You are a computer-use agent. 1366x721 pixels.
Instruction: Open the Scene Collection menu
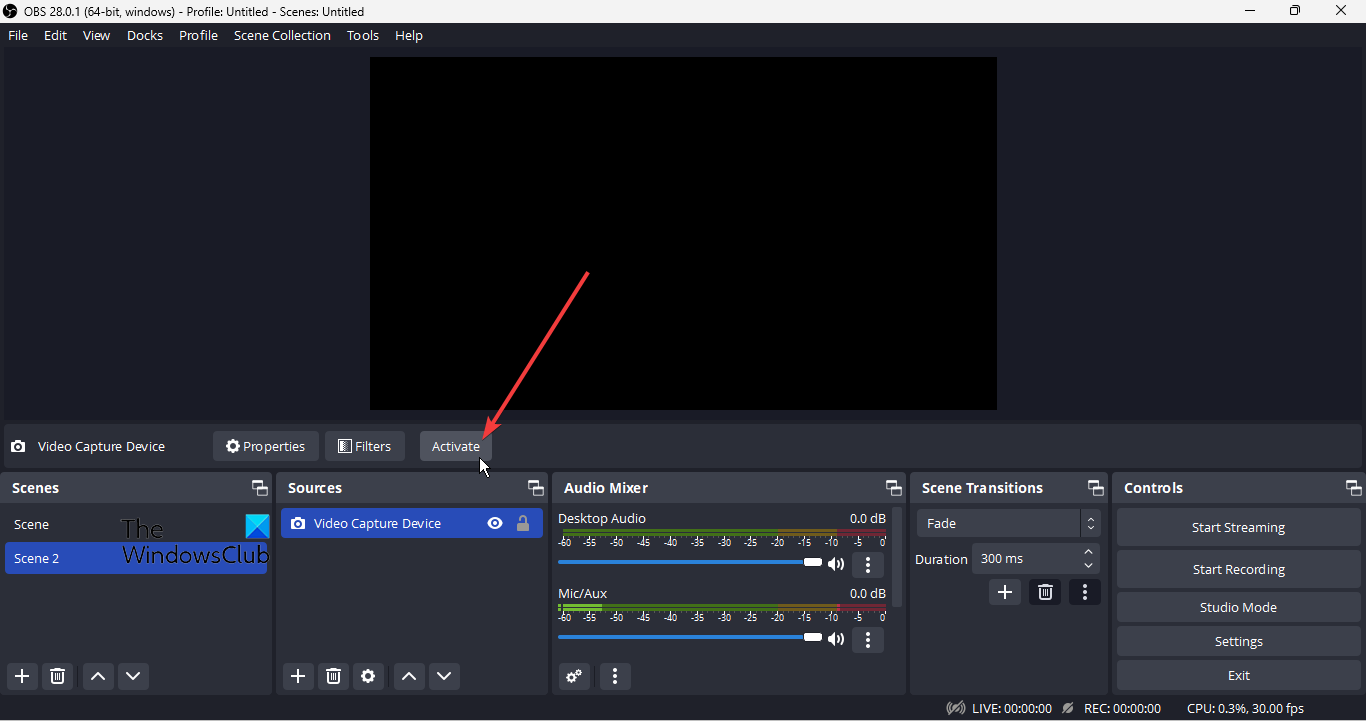click(x=282, y=35)
